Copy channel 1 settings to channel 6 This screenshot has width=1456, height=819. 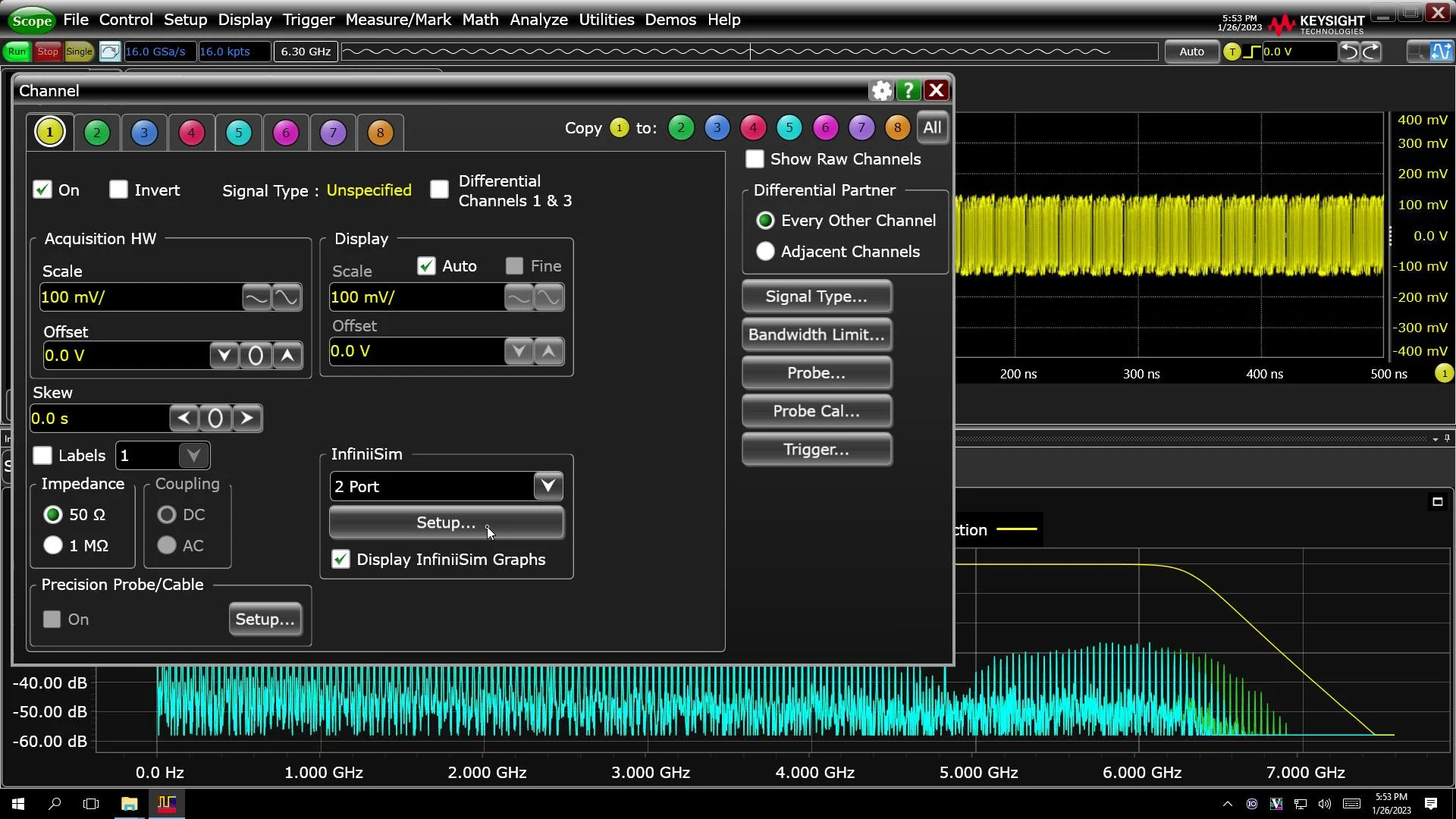(x=825, y=128)
